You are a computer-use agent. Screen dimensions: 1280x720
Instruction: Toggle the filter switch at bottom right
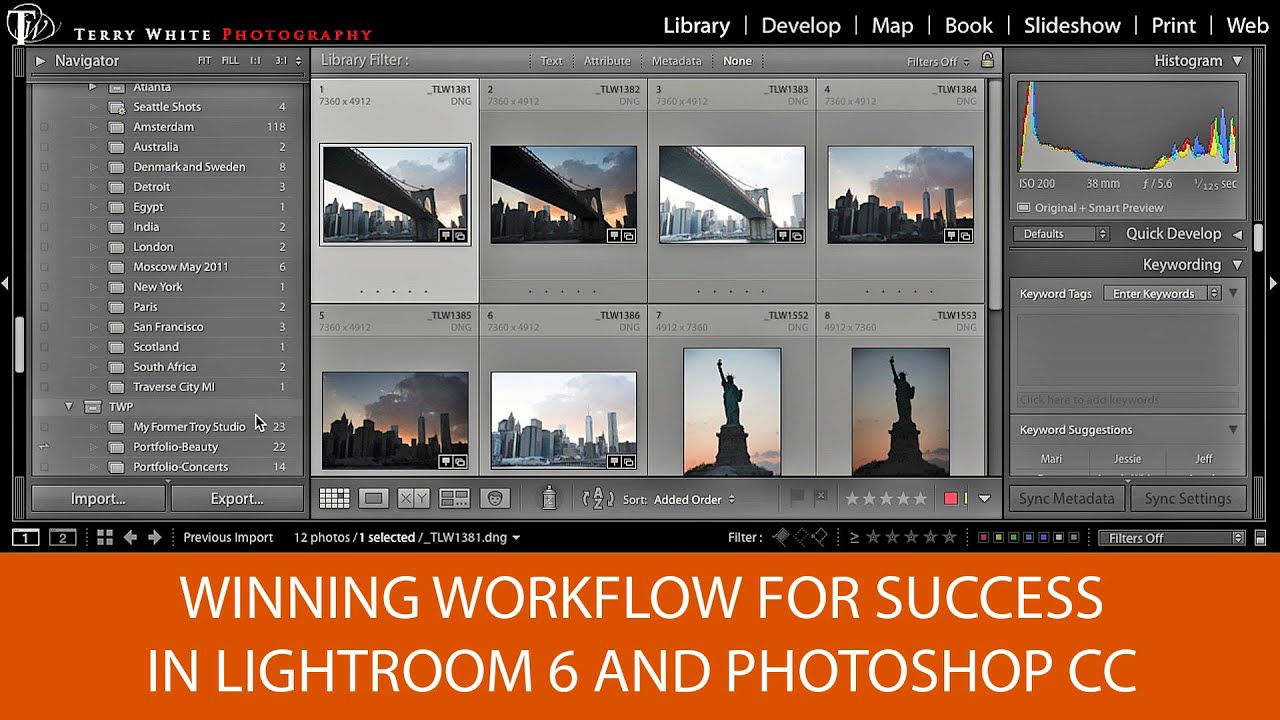(x=1260, y=538)
